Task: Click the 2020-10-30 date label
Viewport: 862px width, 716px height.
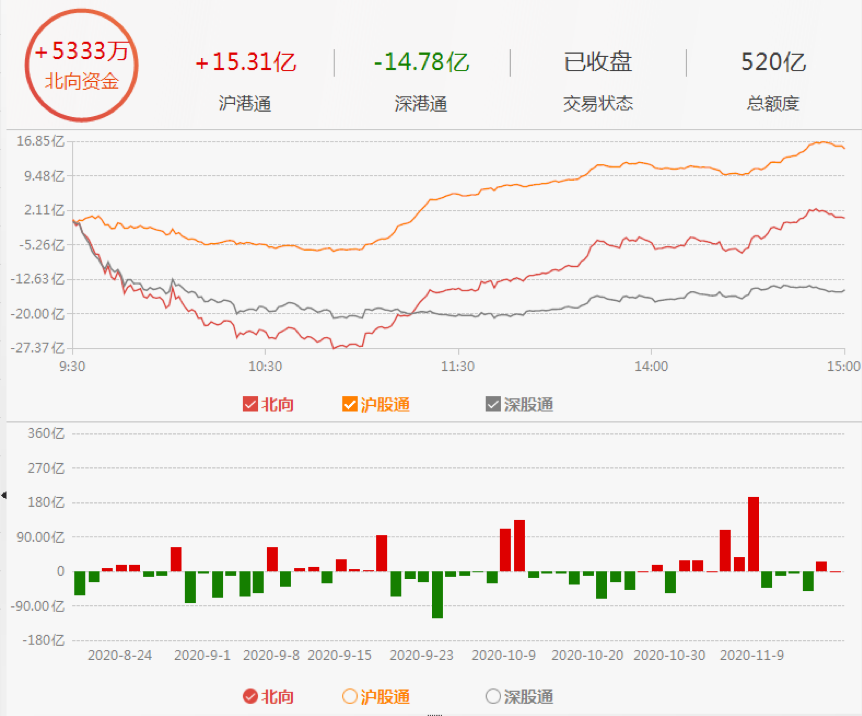Action: tap(669, 656)
